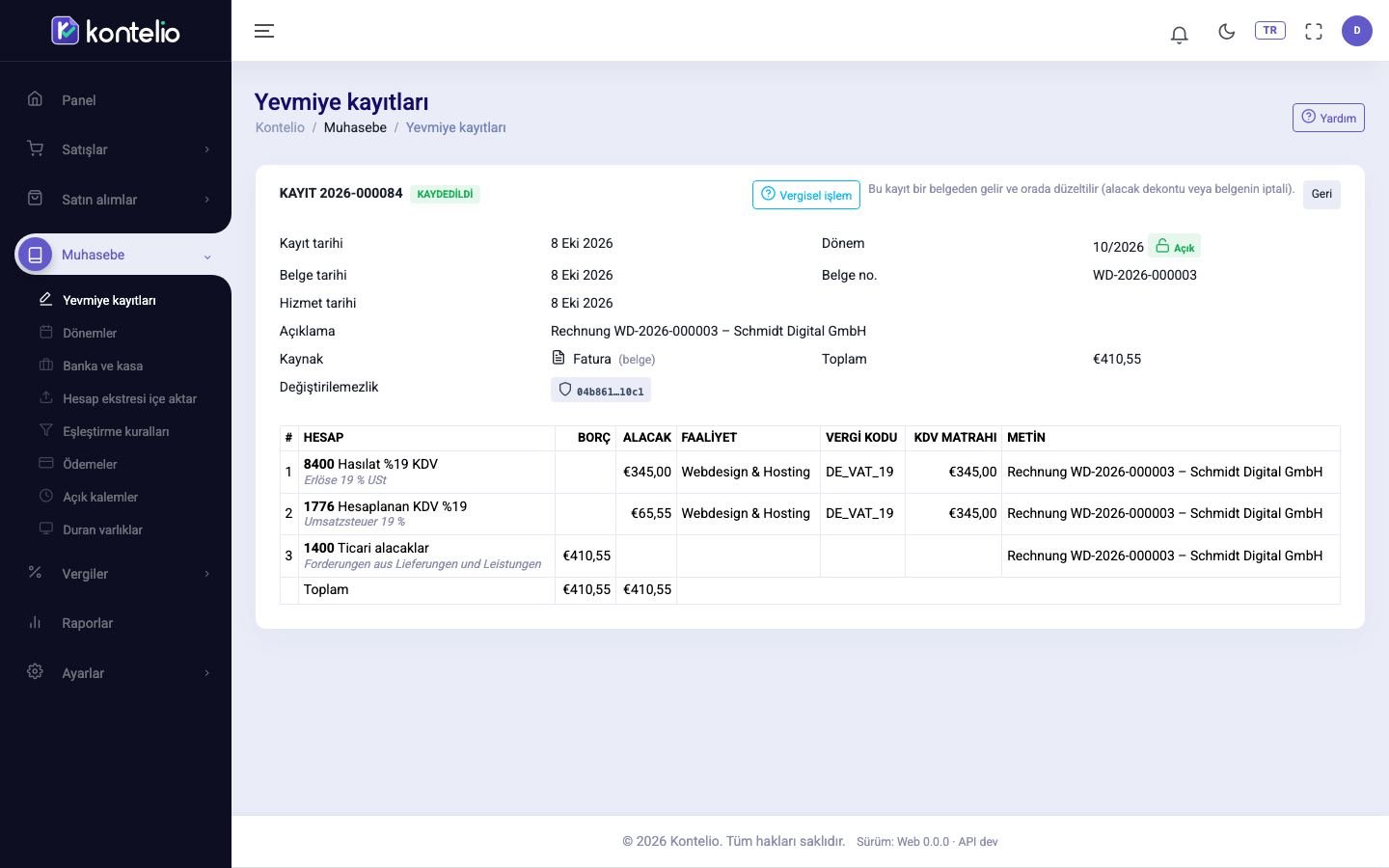Click the Eşleştirme kuralları filter icon
1389x868 pixels.
(45, 430)
